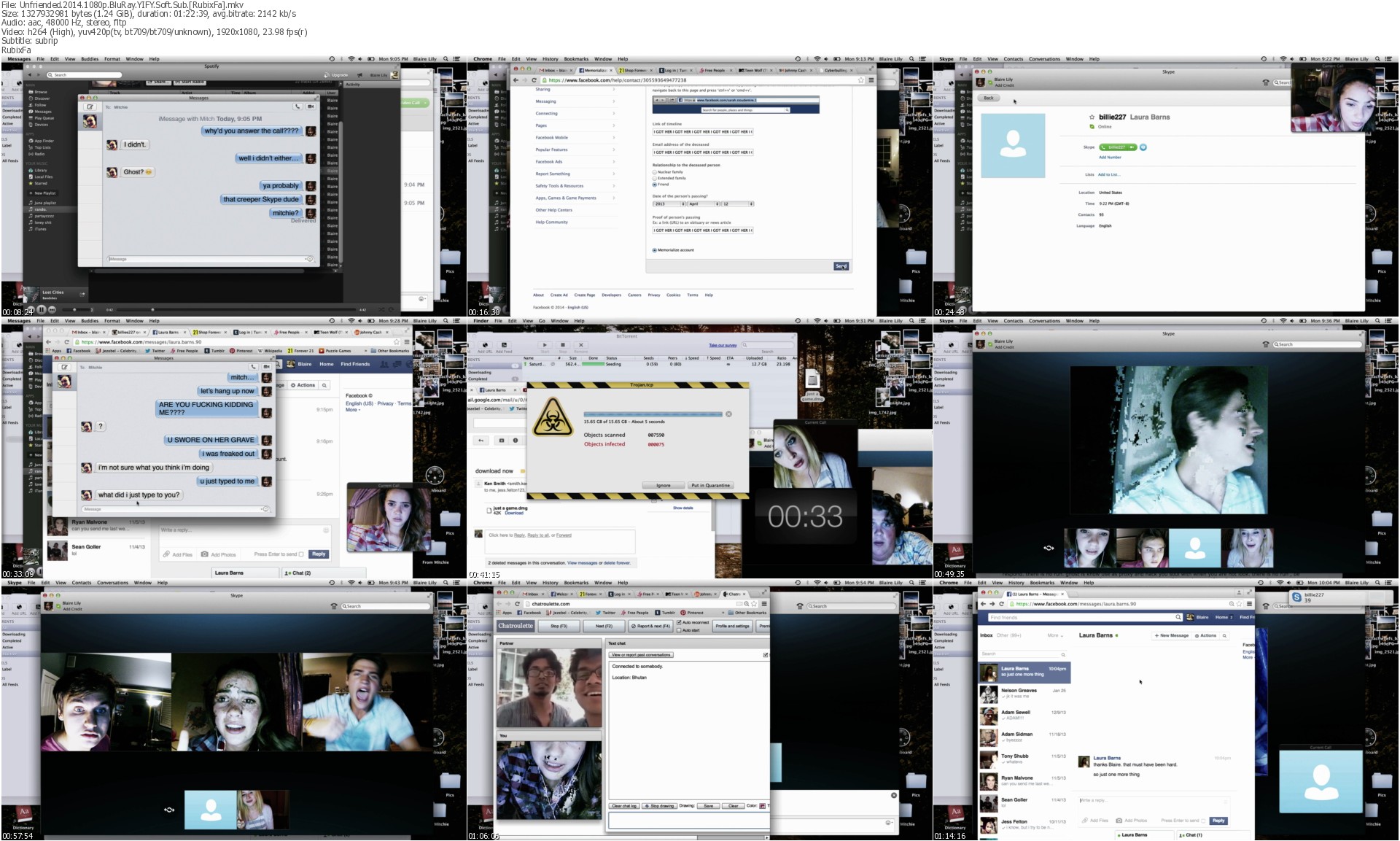Click the Send button on the memorialization form
This screenshot has height=841, width=1400.
[x=841, y=266]
